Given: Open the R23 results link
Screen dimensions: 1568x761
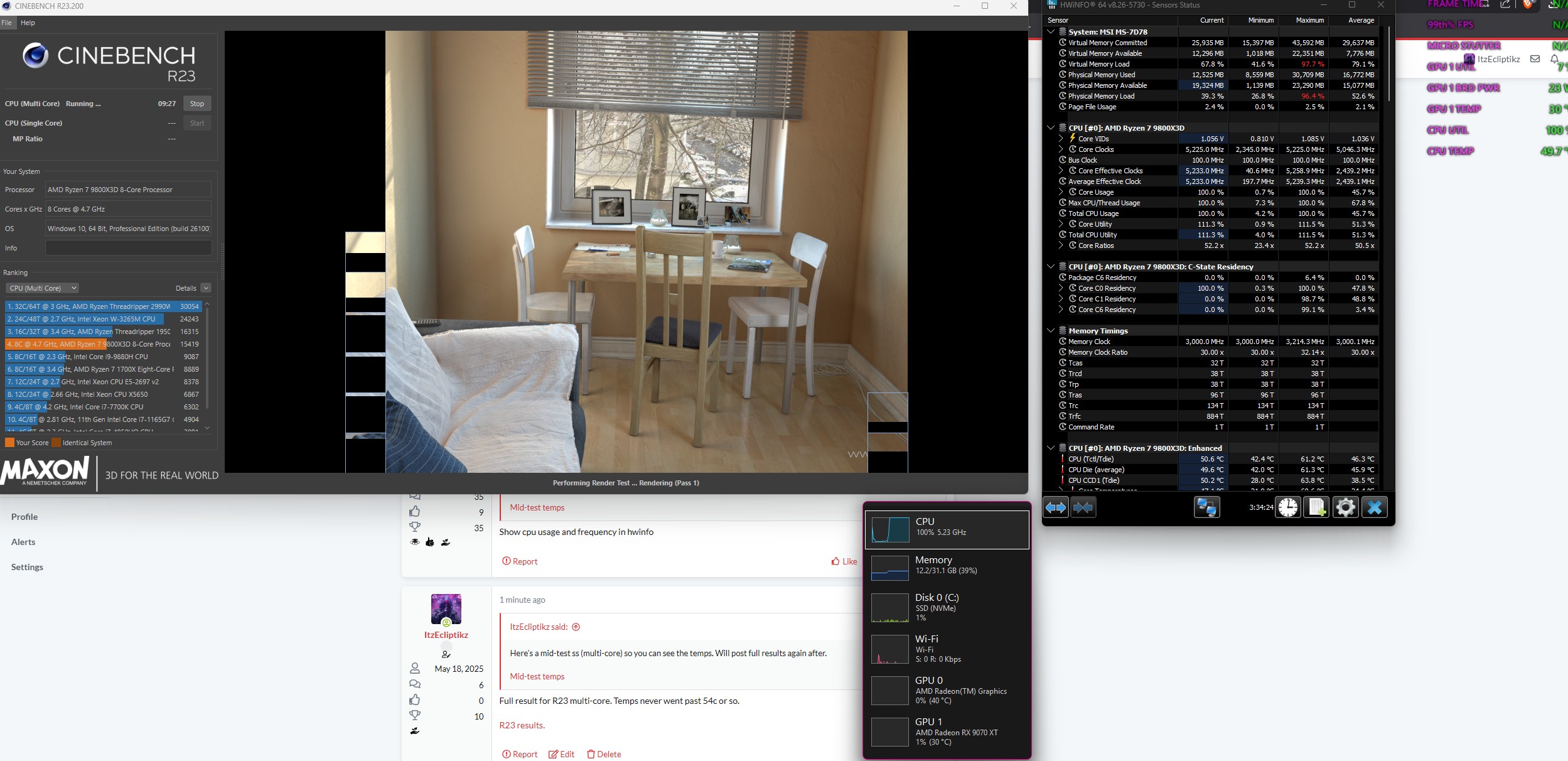Looking at the screenshot, I should tap(522, 725).
